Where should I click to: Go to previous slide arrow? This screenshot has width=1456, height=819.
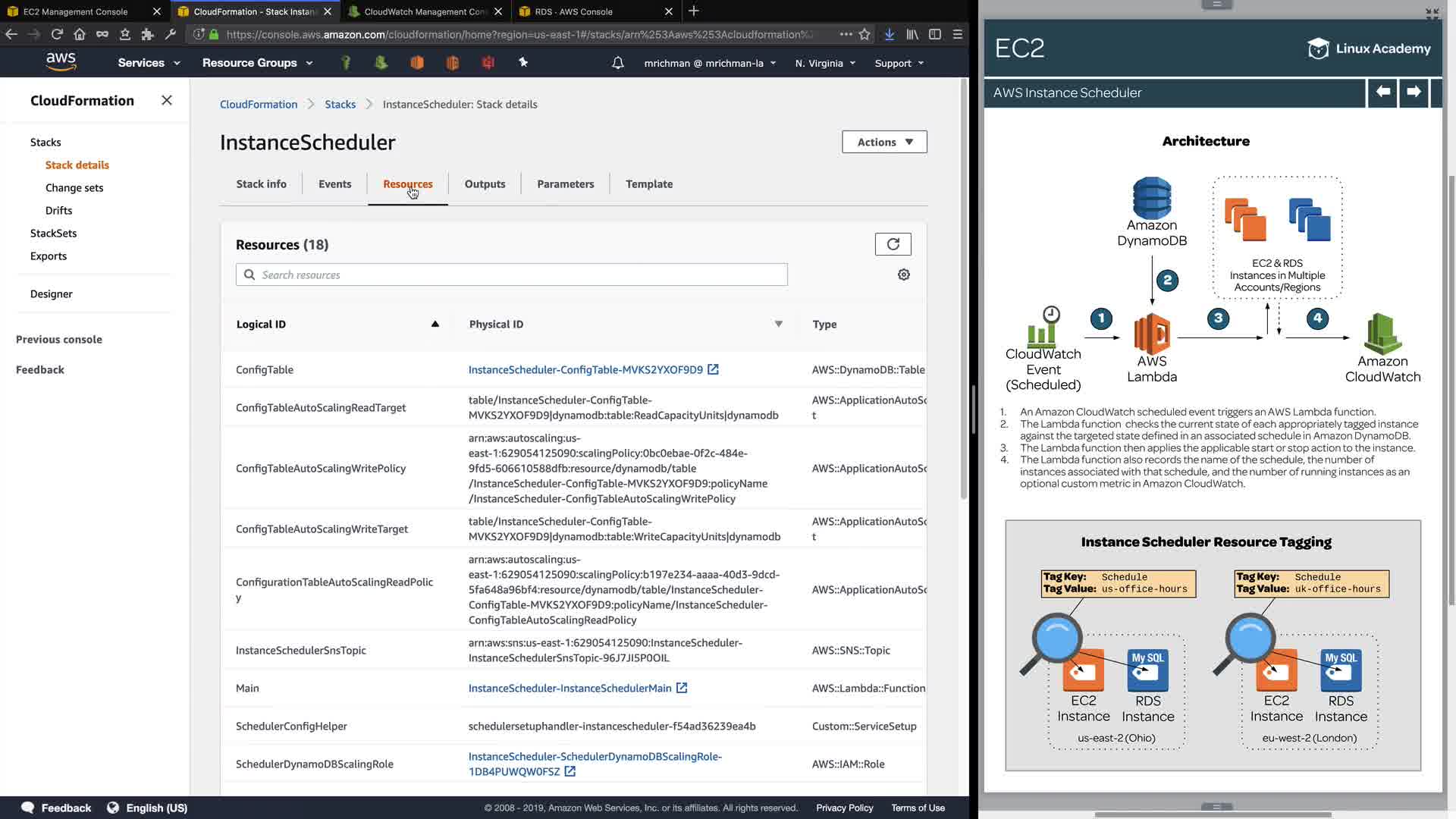pos(1382,93)
